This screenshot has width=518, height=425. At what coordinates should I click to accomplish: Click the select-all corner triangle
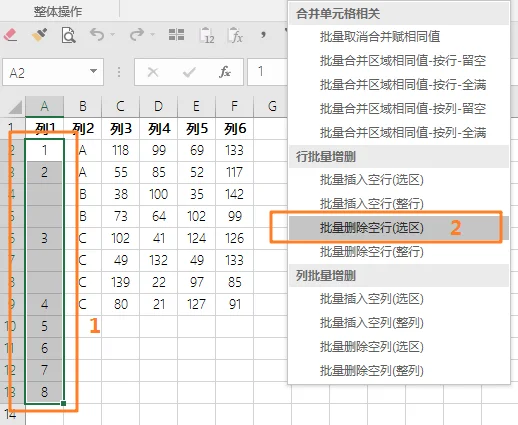click(15, 107)
